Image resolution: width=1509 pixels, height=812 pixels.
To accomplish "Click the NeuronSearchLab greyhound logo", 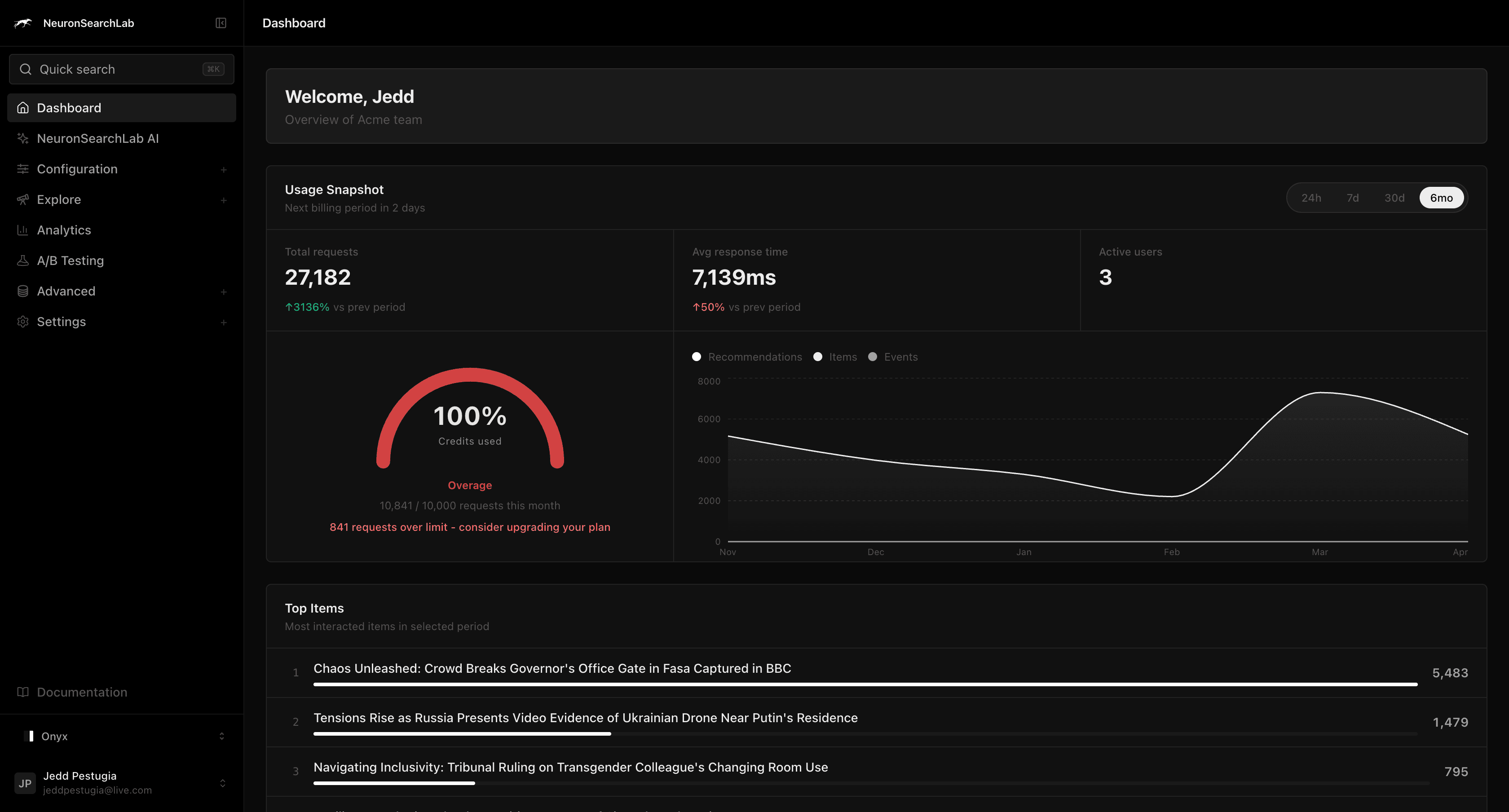I will pos(23,23).
